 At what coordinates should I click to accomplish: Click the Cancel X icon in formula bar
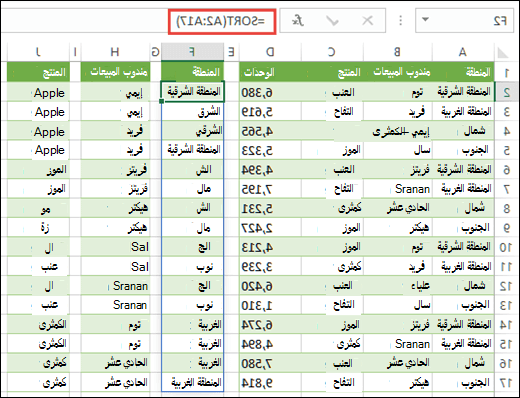click(x=368, y=21)
